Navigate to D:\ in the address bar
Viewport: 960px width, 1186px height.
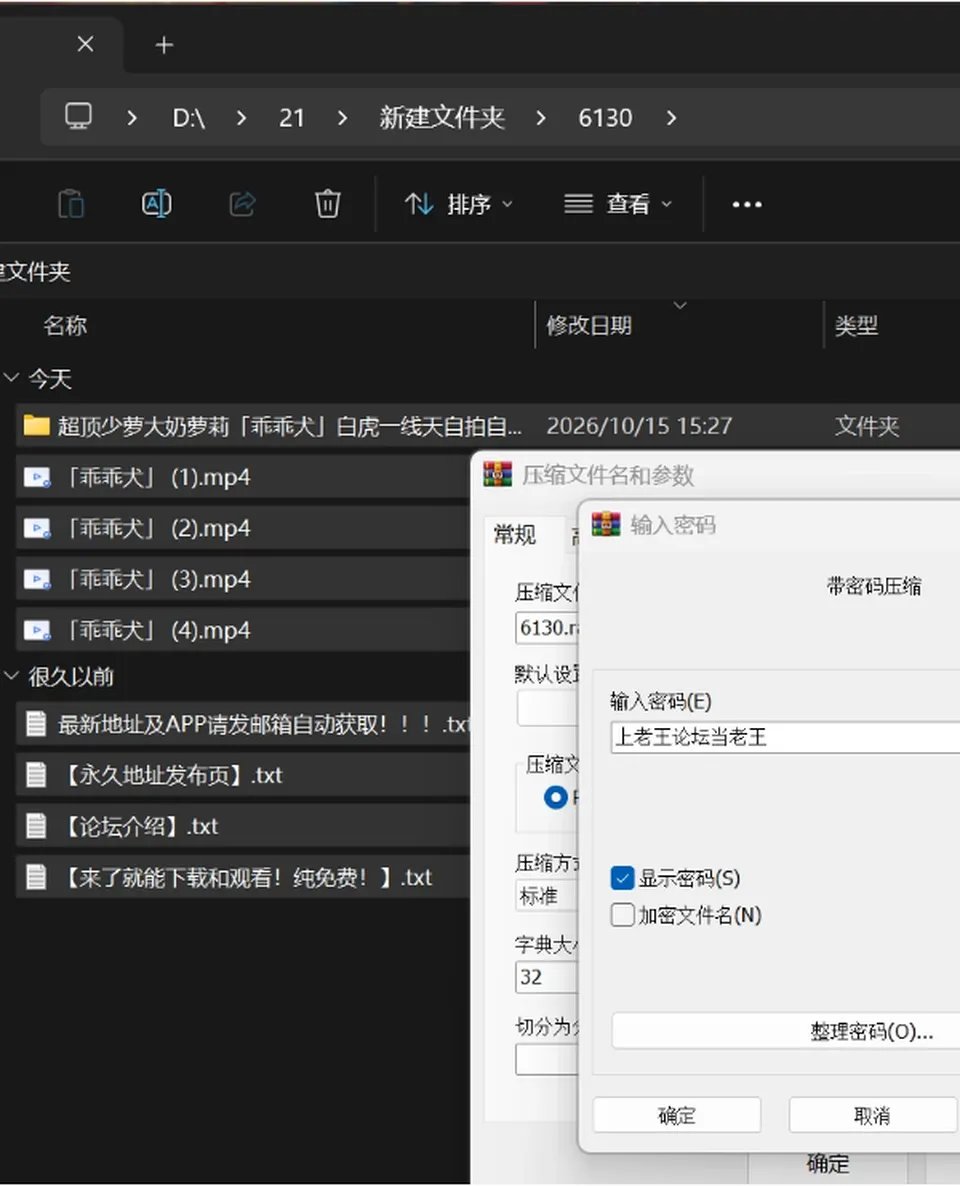tap(188, 118)
